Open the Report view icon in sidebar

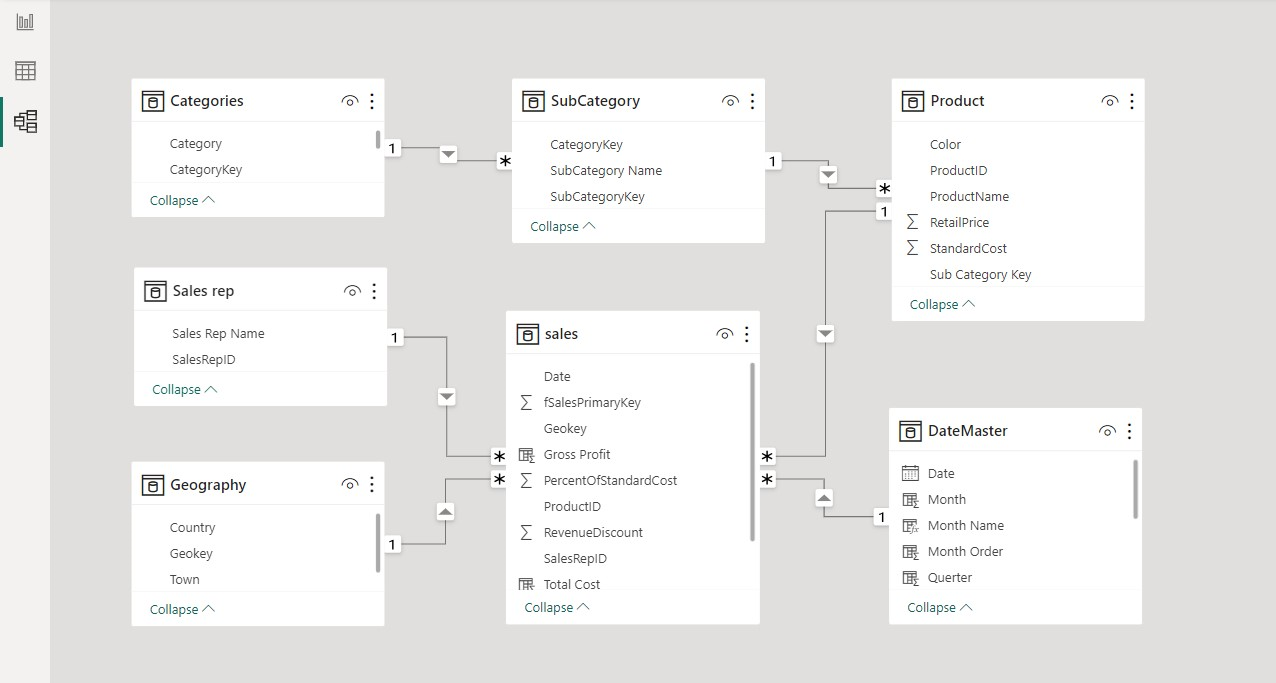pyautogui.click(x=25, y=21)
